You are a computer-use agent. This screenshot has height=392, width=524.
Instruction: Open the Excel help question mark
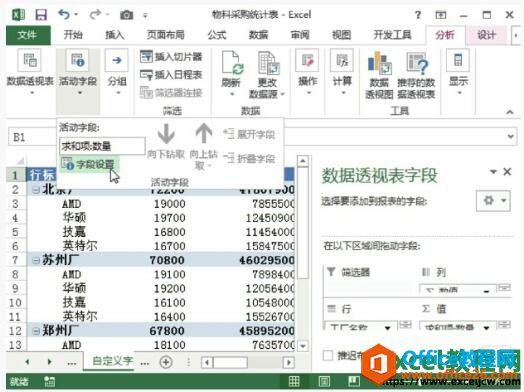[418, 15]
